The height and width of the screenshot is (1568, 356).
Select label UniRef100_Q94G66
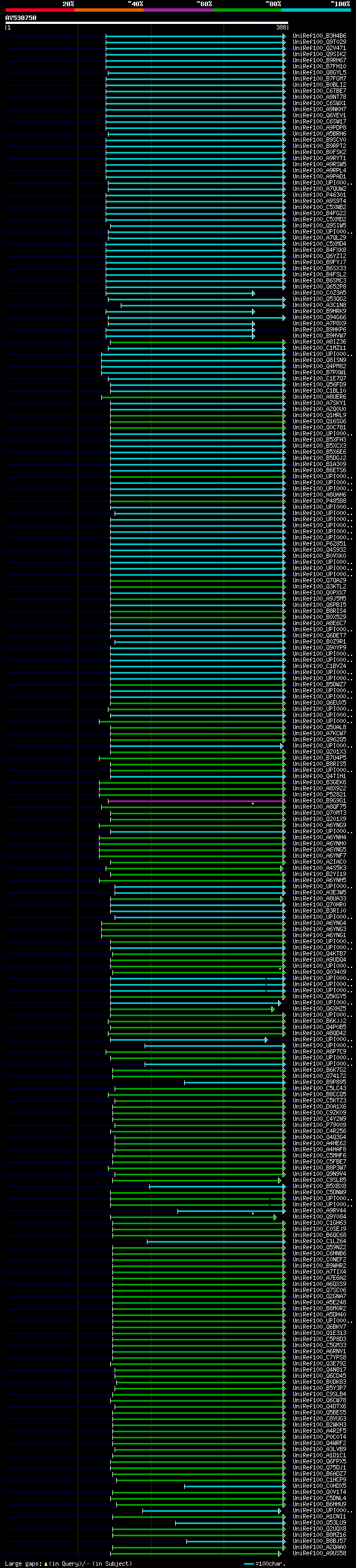pyautogui.click(x=319, y=318)
